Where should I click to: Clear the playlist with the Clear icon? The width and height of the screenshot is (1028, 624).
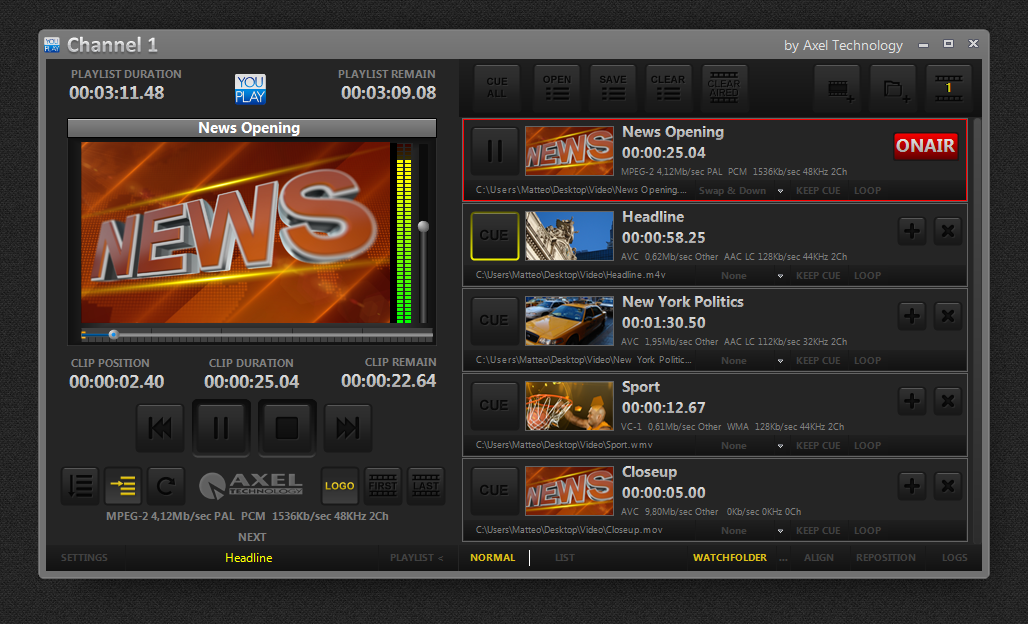(668, 88)
